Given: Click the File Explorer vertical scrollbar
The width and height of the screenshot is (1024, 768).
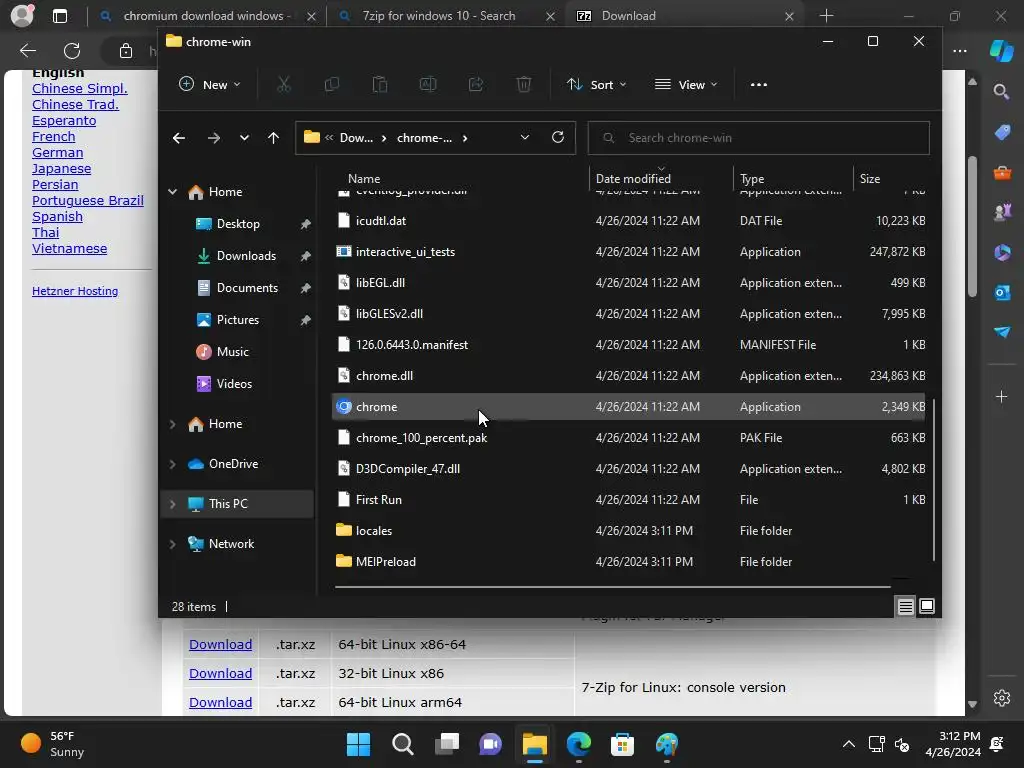Looking at the screenshot, I should click(934, 480).
